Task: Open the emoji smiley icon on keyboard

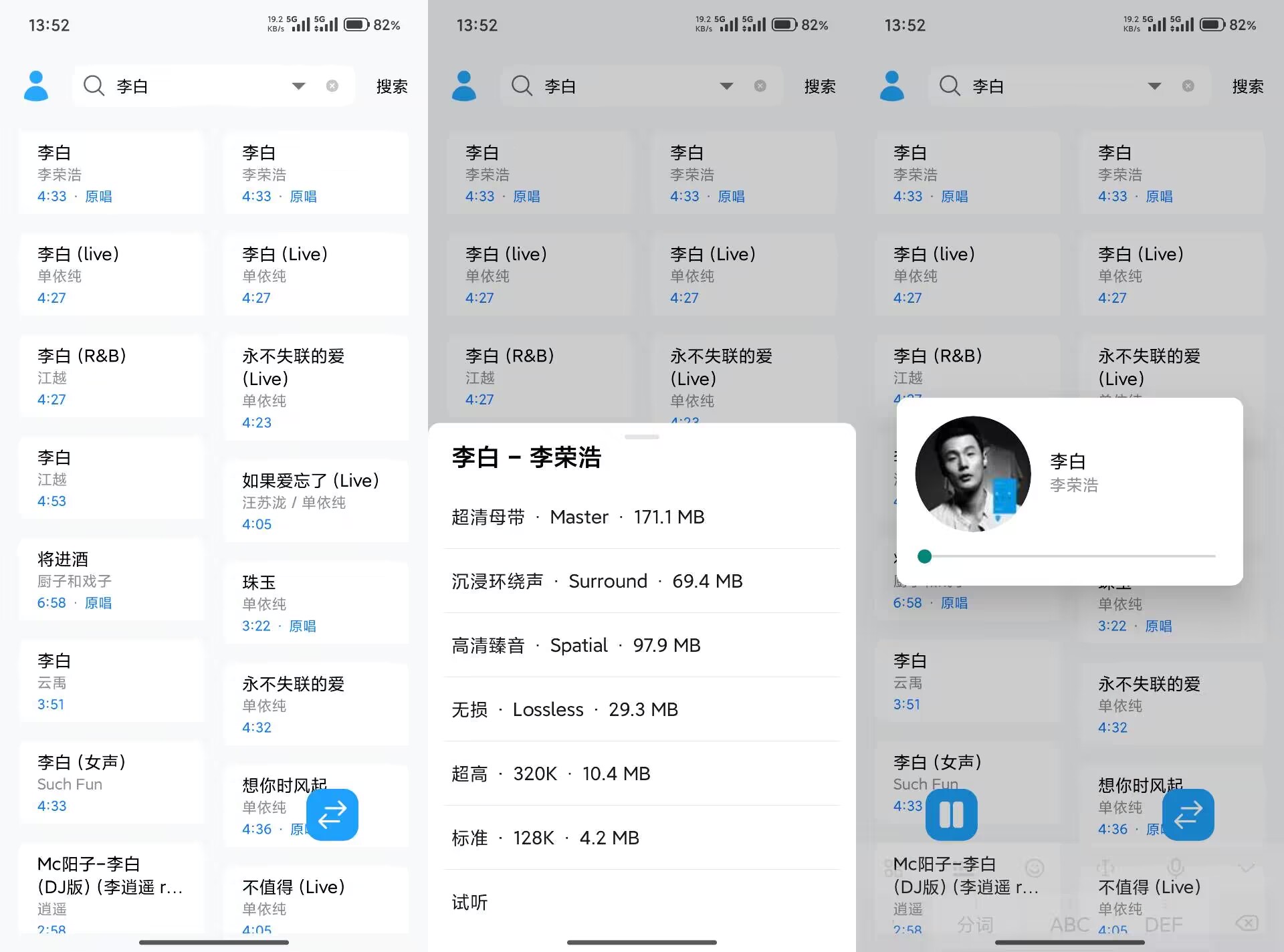Action: [x=1035, y=868]
